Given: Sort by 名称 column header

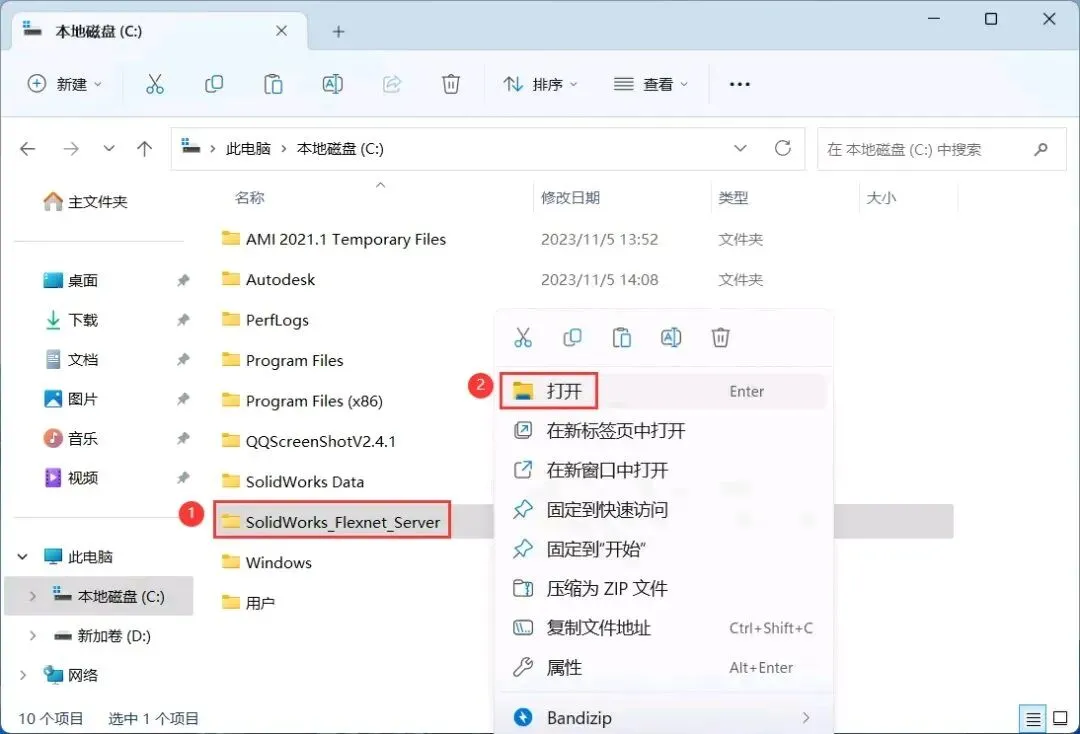Looking at the screenshot, I should click(249, 198).
